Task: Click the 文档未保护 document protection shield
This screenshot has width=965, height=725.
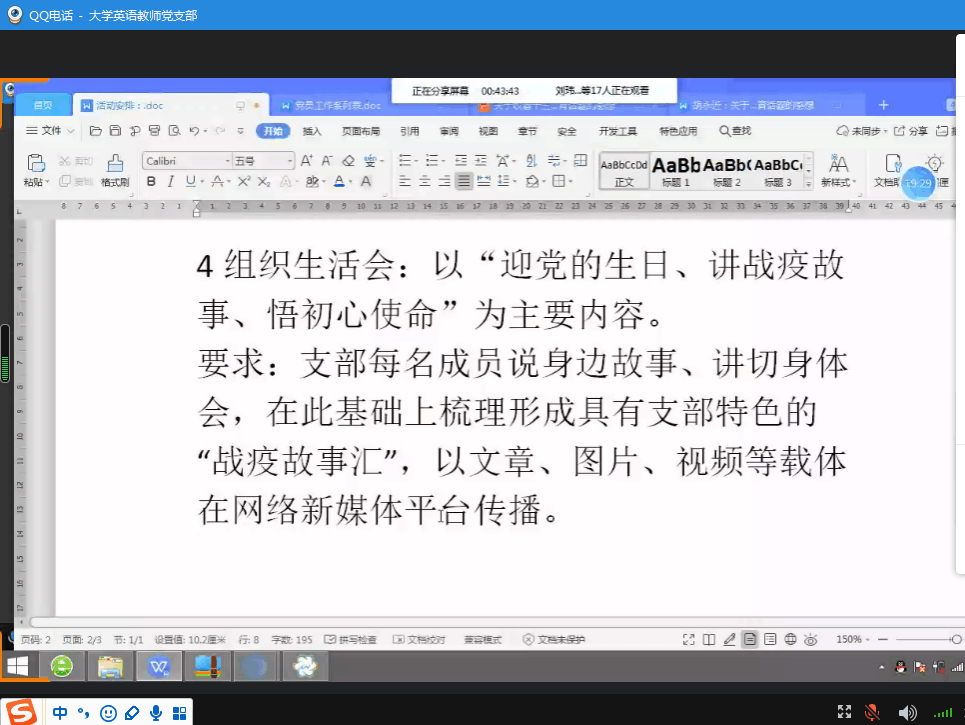Action: click(x=554, y=639)
